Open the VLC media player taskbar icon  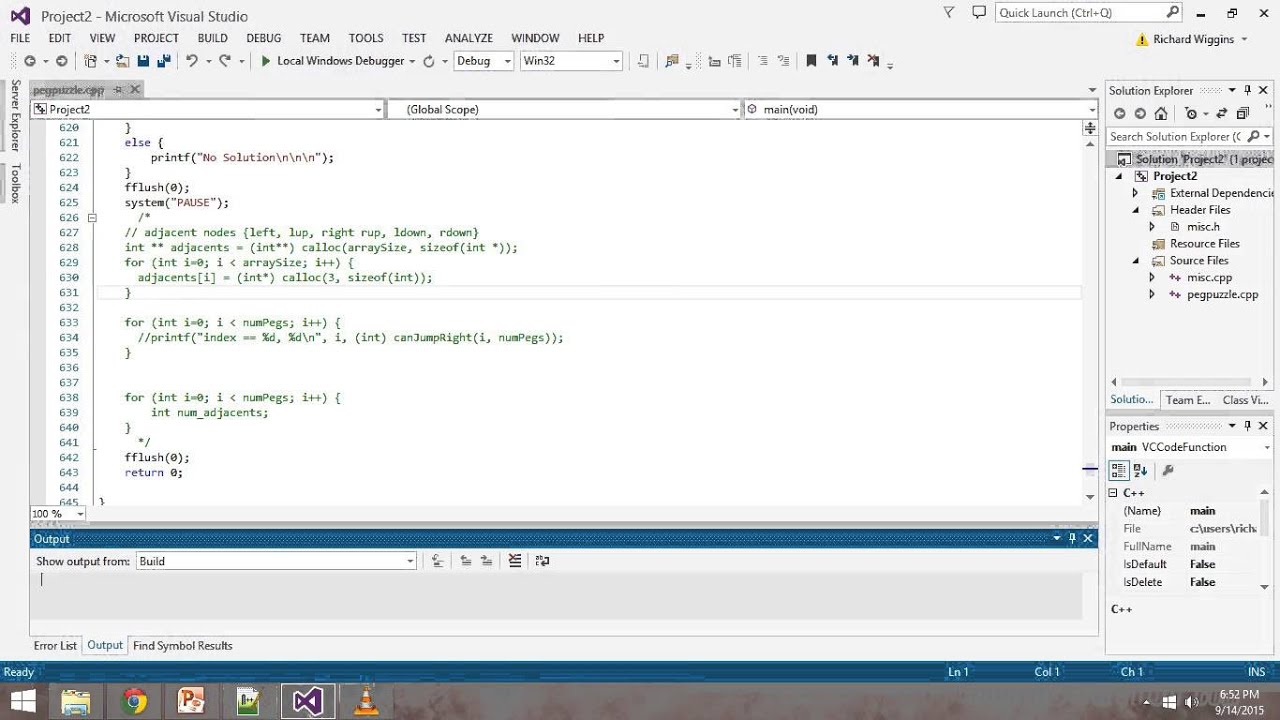365,701
